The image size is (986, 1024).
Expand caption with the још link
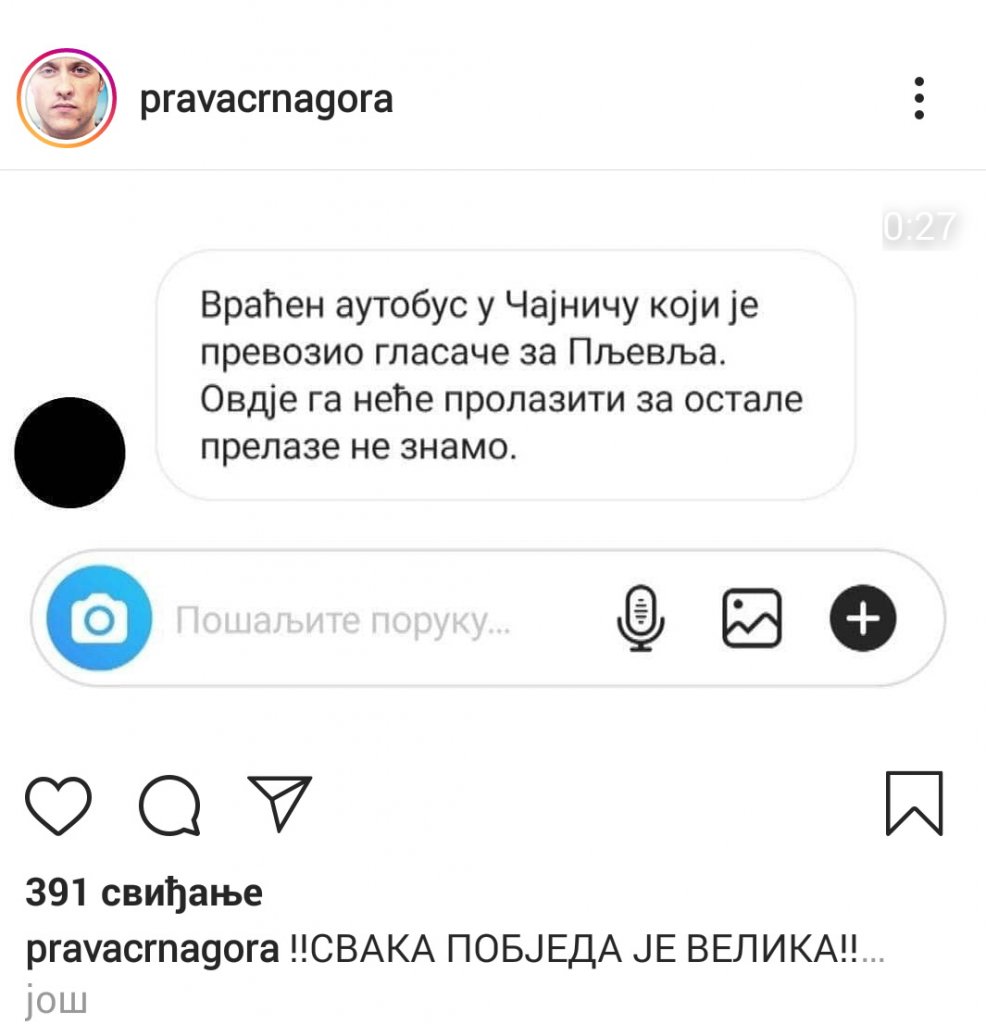click(x=56, y=1000)
